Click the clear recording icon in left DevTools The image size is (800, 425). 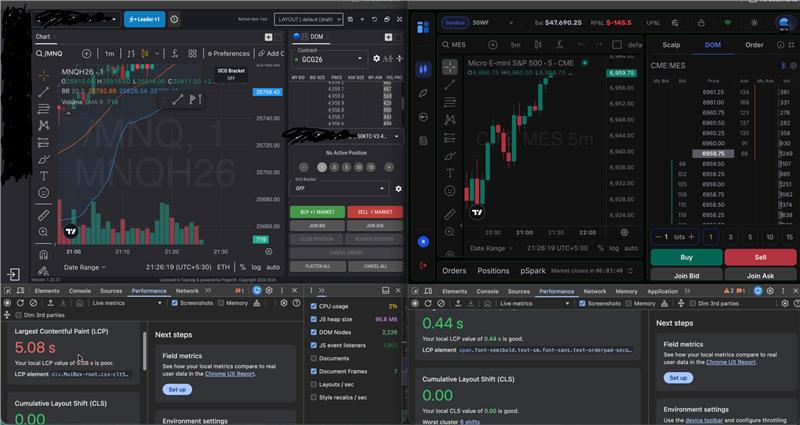[x=33, y=303]
